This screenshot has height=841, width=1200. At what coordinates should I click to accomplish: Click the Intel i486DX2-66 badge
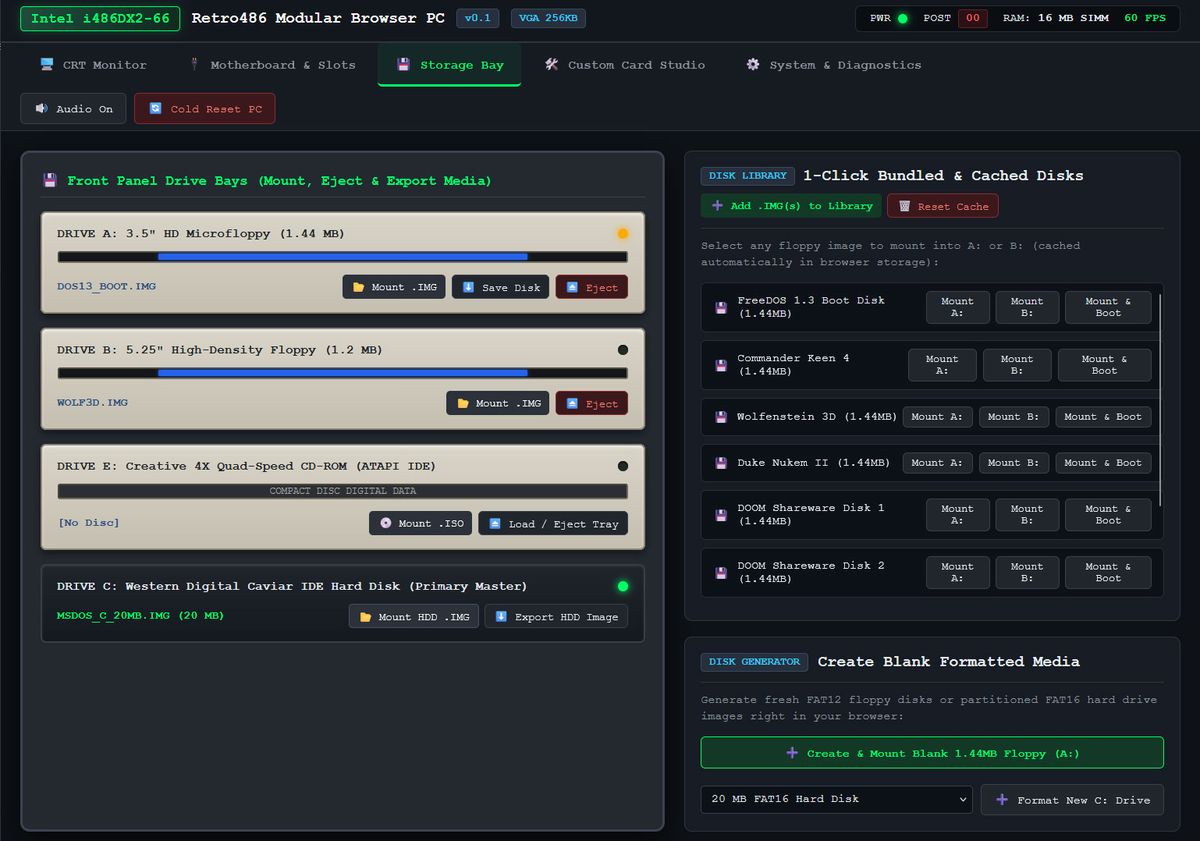coord(100,18)
